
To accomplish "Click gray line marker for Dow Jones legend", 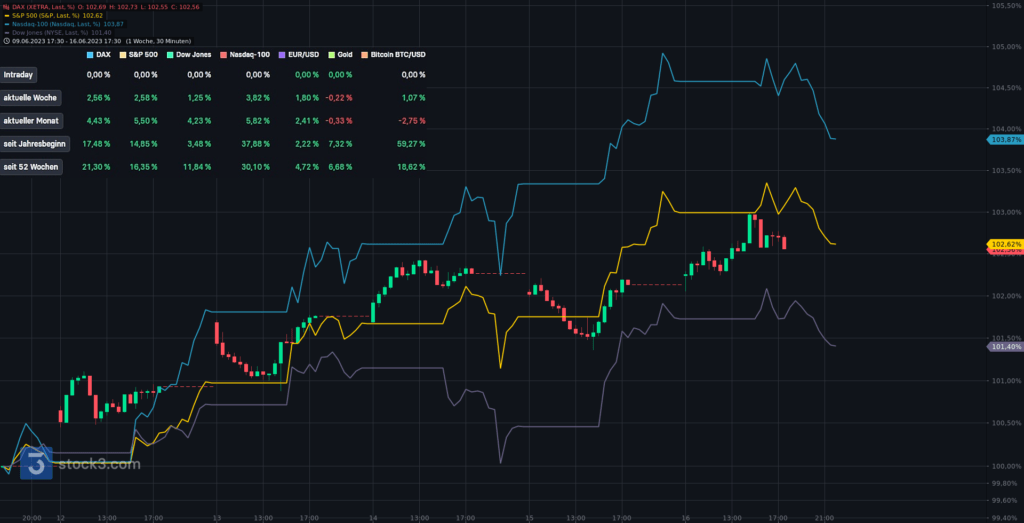I will click(x=6, y=32).
